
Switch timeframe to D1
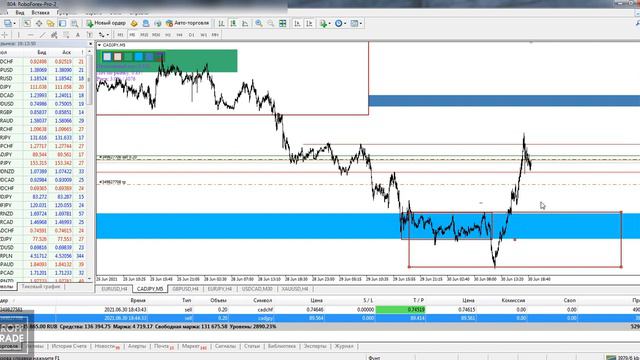[191, 35]
